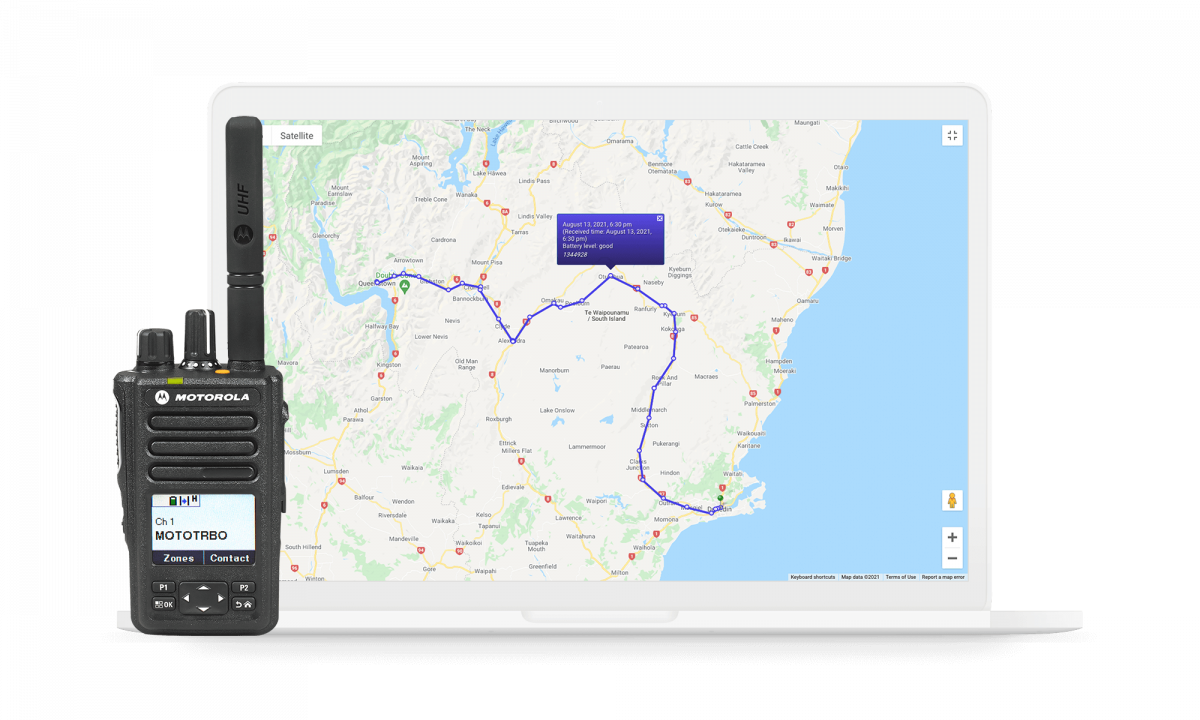Click Report a map error link
Viewport: 1200px width, 720px height.
click(x=943, y=577)
